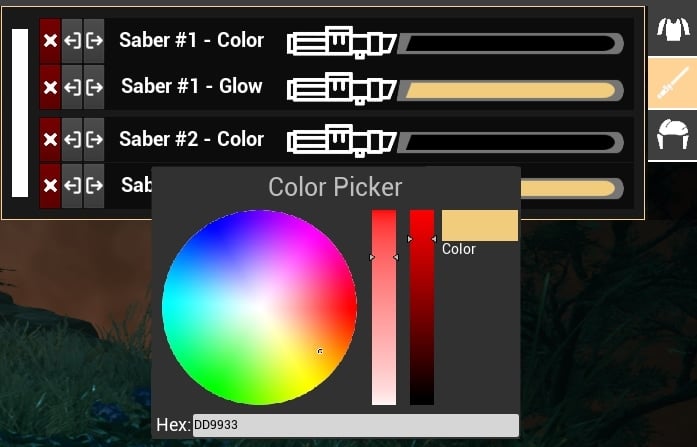
Task: Click the red X beside Saber #1 - Glow
Action: 50,87
